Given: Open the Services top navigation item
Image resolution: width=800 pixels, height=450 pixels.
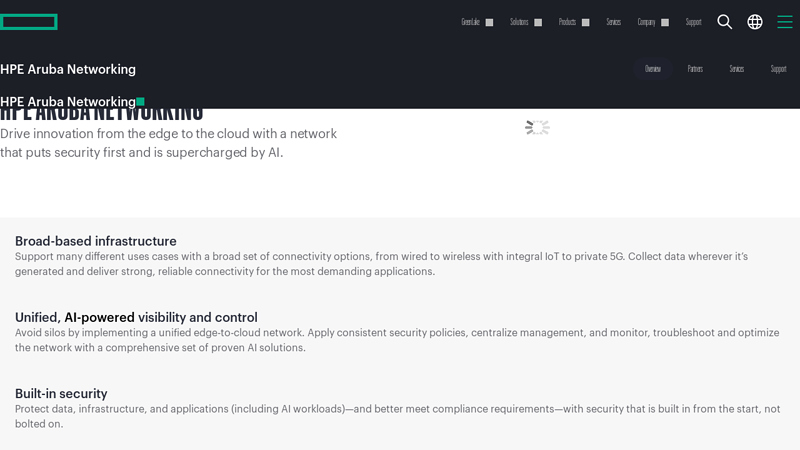Looking at the screenshot, I should point(613,22).
